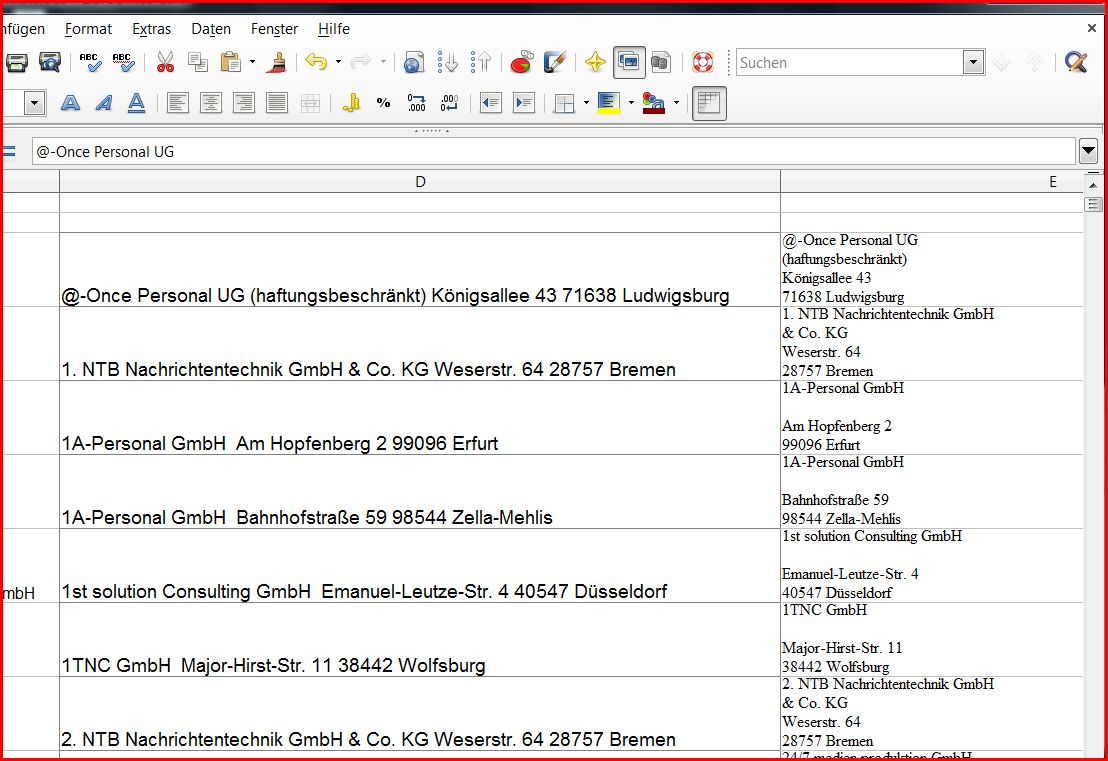Click the Undo arrow icon
This screenshot has height=761, width=1108.
(x=316, y=62)
